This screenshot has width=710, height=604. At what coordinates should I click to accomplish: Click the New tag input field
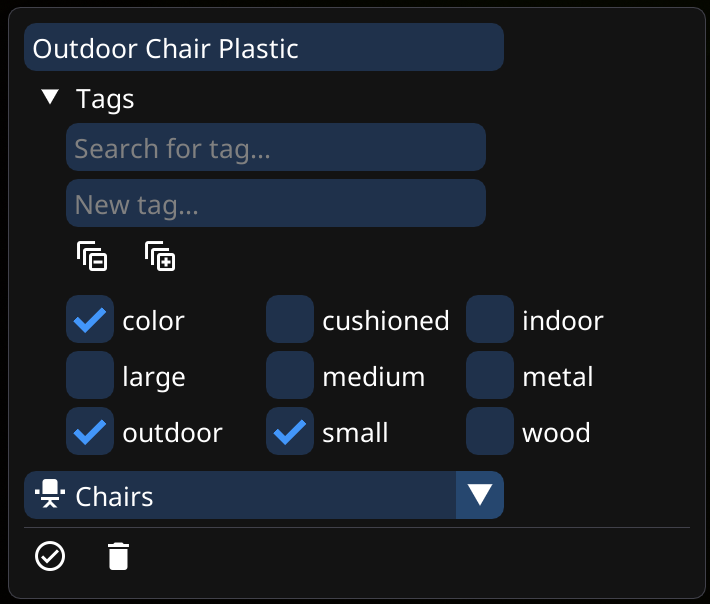[x=275, y=204]
